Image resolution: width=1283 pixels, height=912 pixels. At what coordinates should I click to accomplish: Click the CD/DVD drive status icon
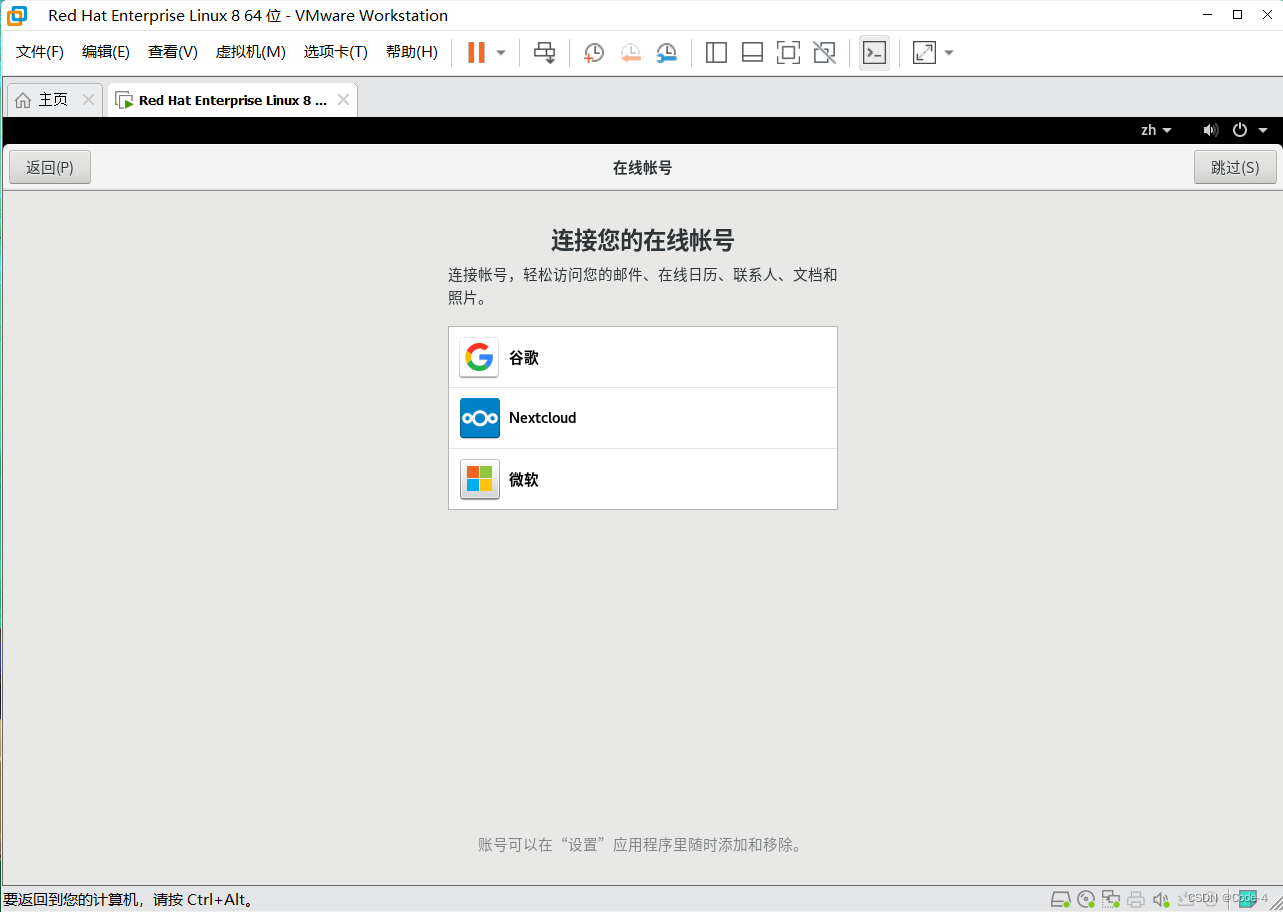(1086, 899)
